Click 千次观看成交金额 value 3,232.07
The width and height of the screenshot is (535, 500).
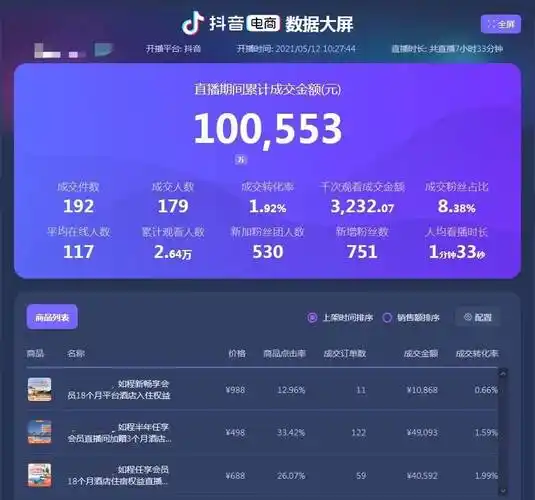click(362, 206)
